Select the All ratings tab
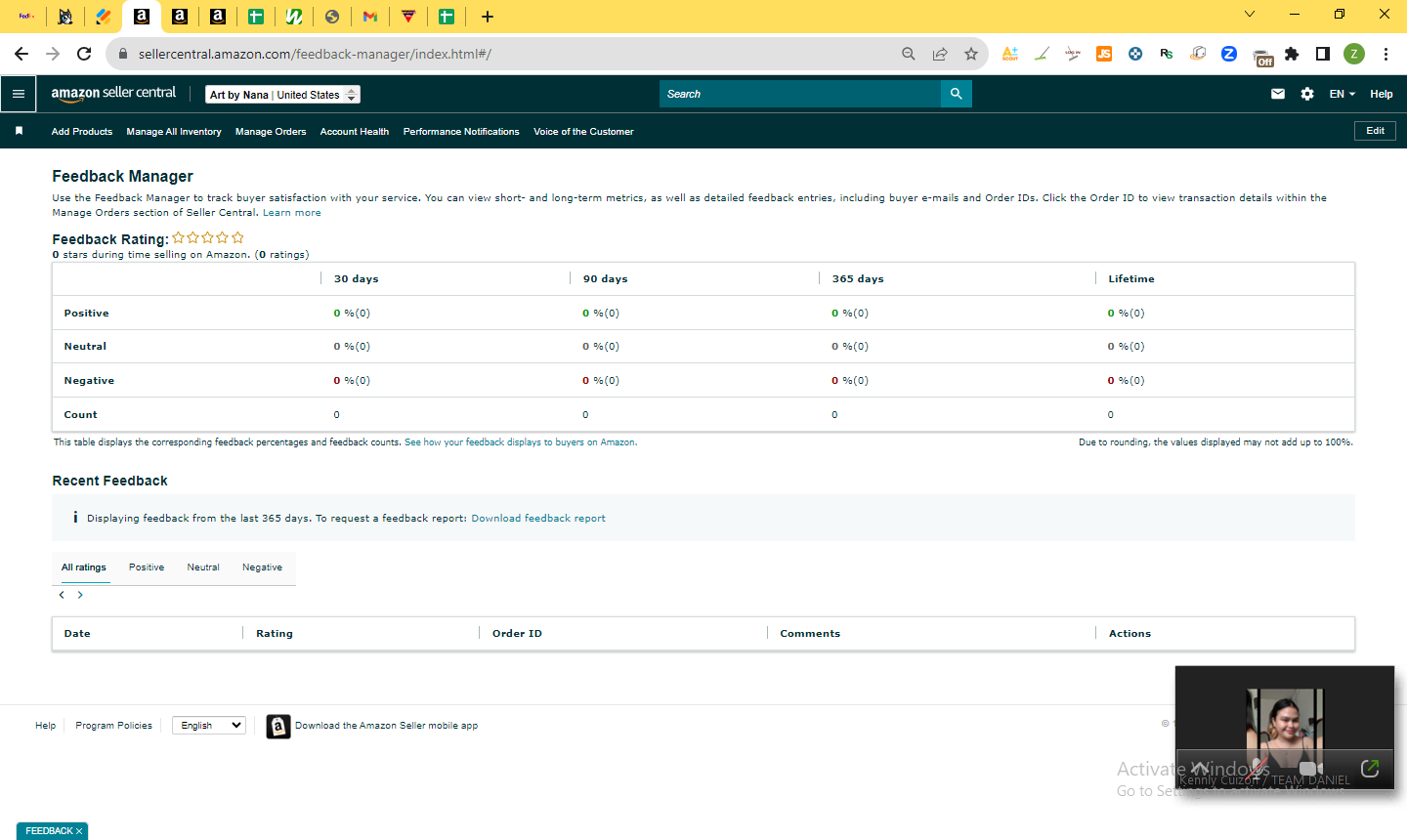 pyautogui.click(x=84, y=567)
